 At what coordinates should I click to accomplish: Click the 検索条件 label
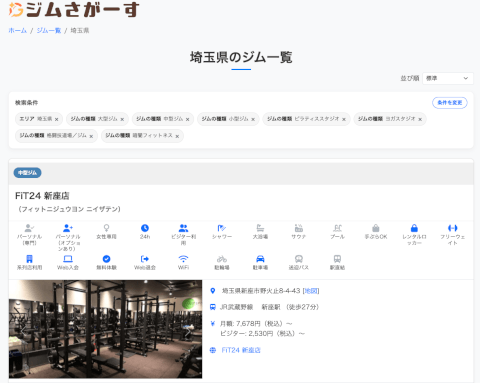pyautogui.click(x=26, y=103)
